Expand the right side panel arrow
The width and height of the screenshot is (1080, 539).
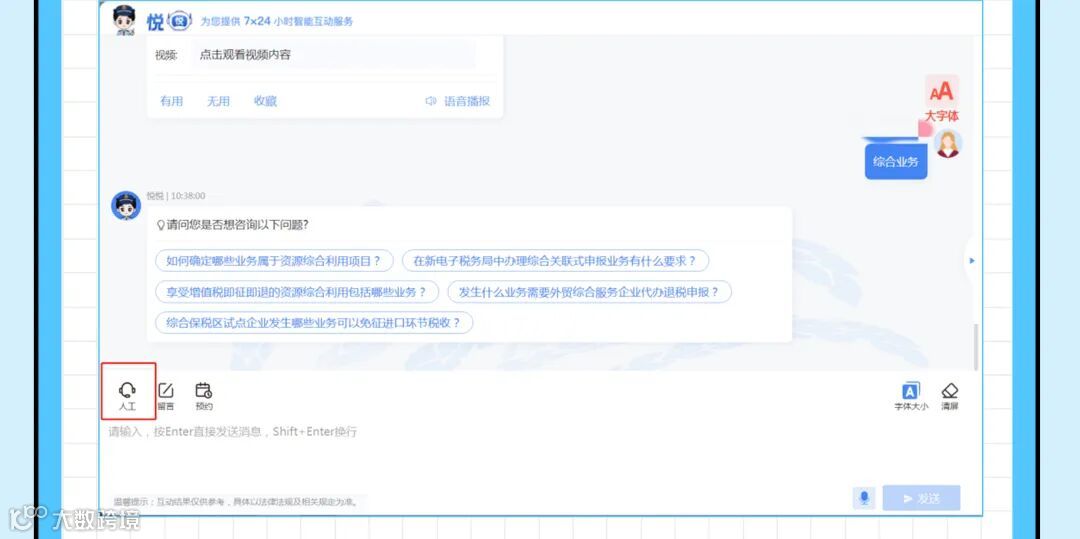click(x=972, y=260)
